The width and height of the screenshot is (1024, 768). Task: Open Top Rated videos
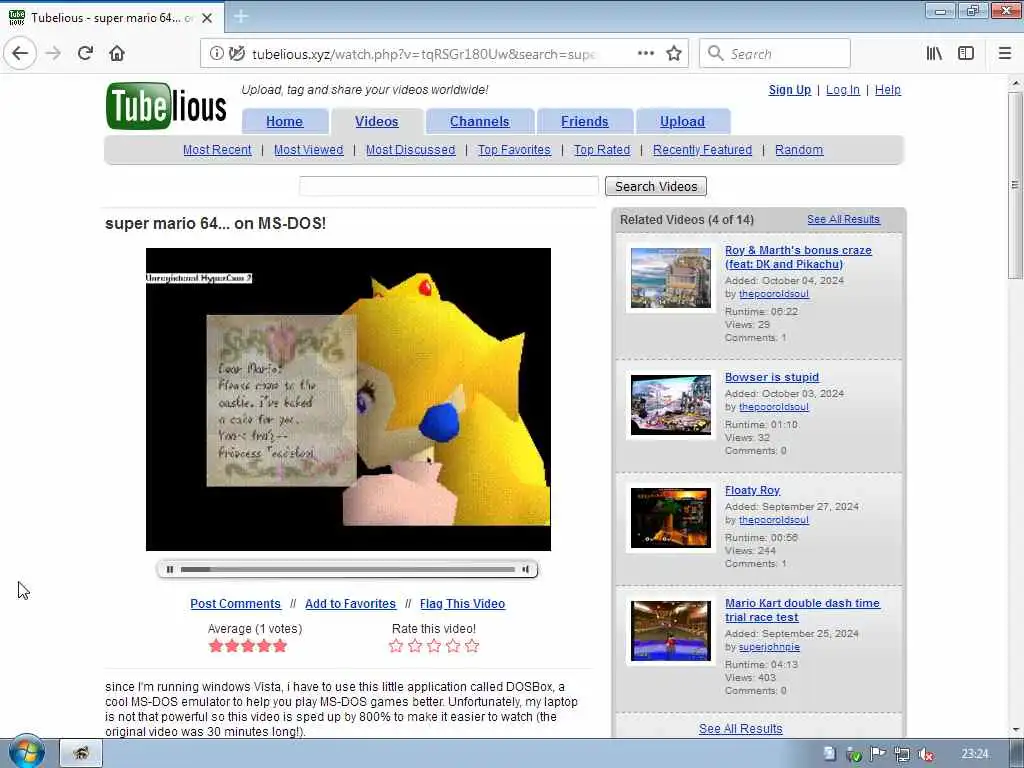click(601, 150)
